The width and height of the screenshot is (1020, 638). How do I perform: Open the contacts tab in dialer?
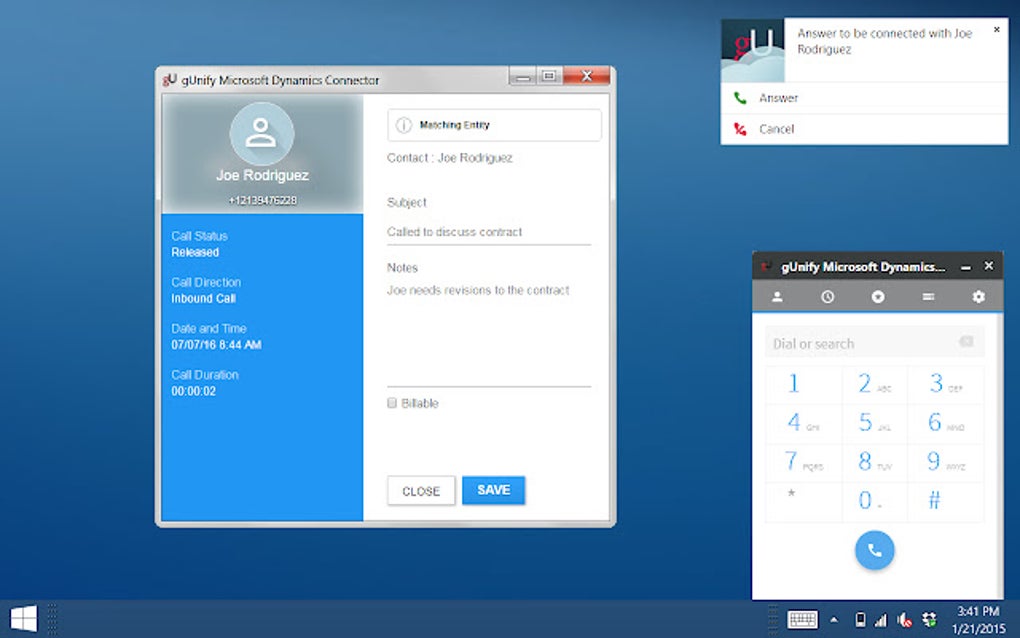(x=777, y=297)
